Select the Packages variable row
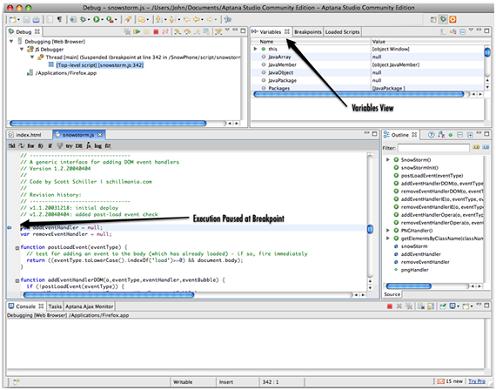This screenshot has width=496, height=390. [368, 88]
